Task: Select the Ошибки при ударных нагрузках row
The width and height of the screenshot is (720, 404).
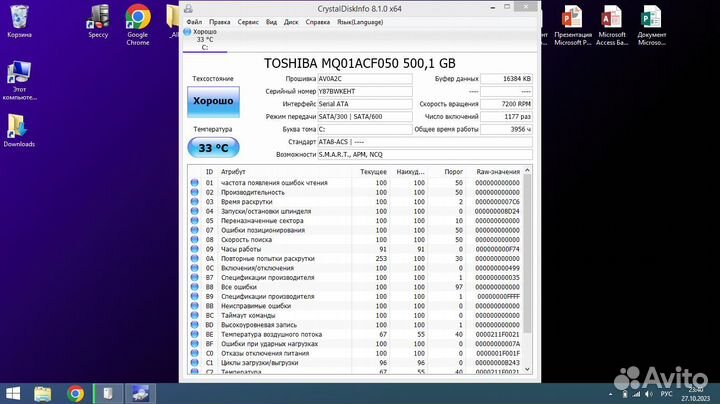Action: (355, 344)
